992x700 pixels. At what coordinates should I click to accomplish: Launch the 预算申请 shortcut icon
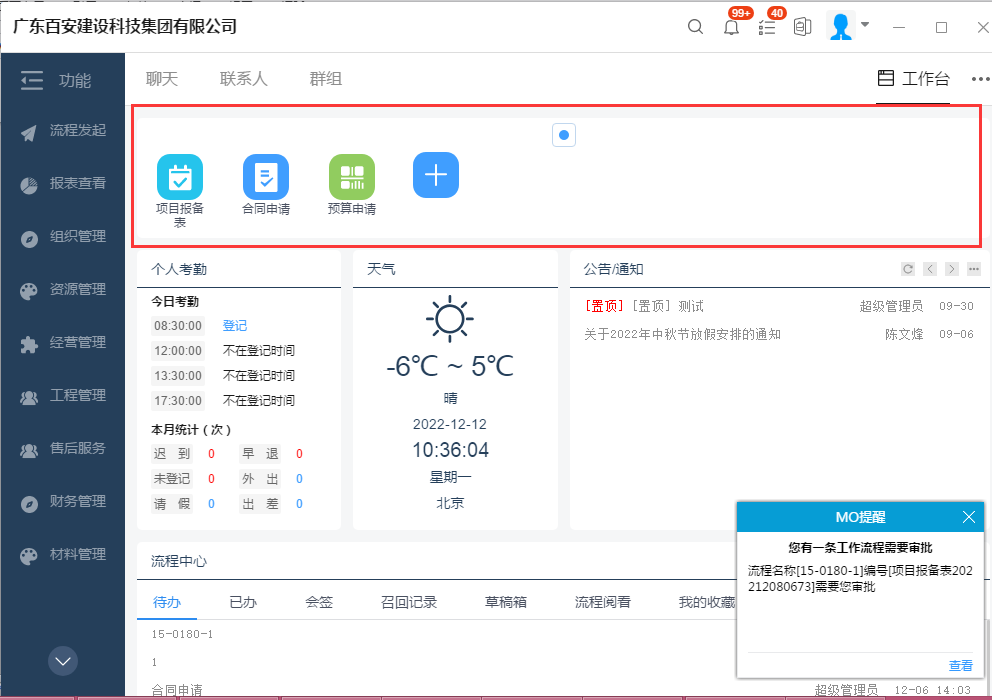point(352,178)
